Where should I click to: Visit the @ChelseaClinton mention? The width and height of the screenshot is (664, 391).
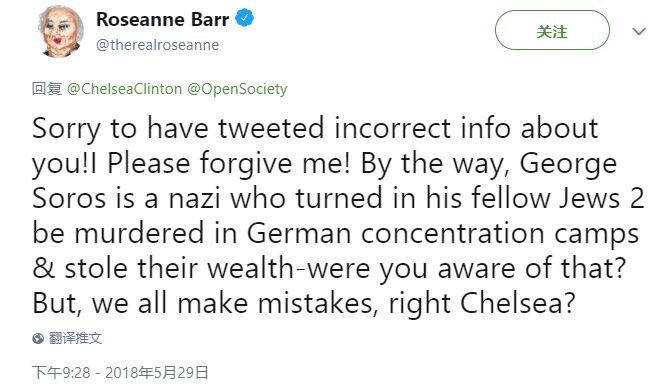124,89
